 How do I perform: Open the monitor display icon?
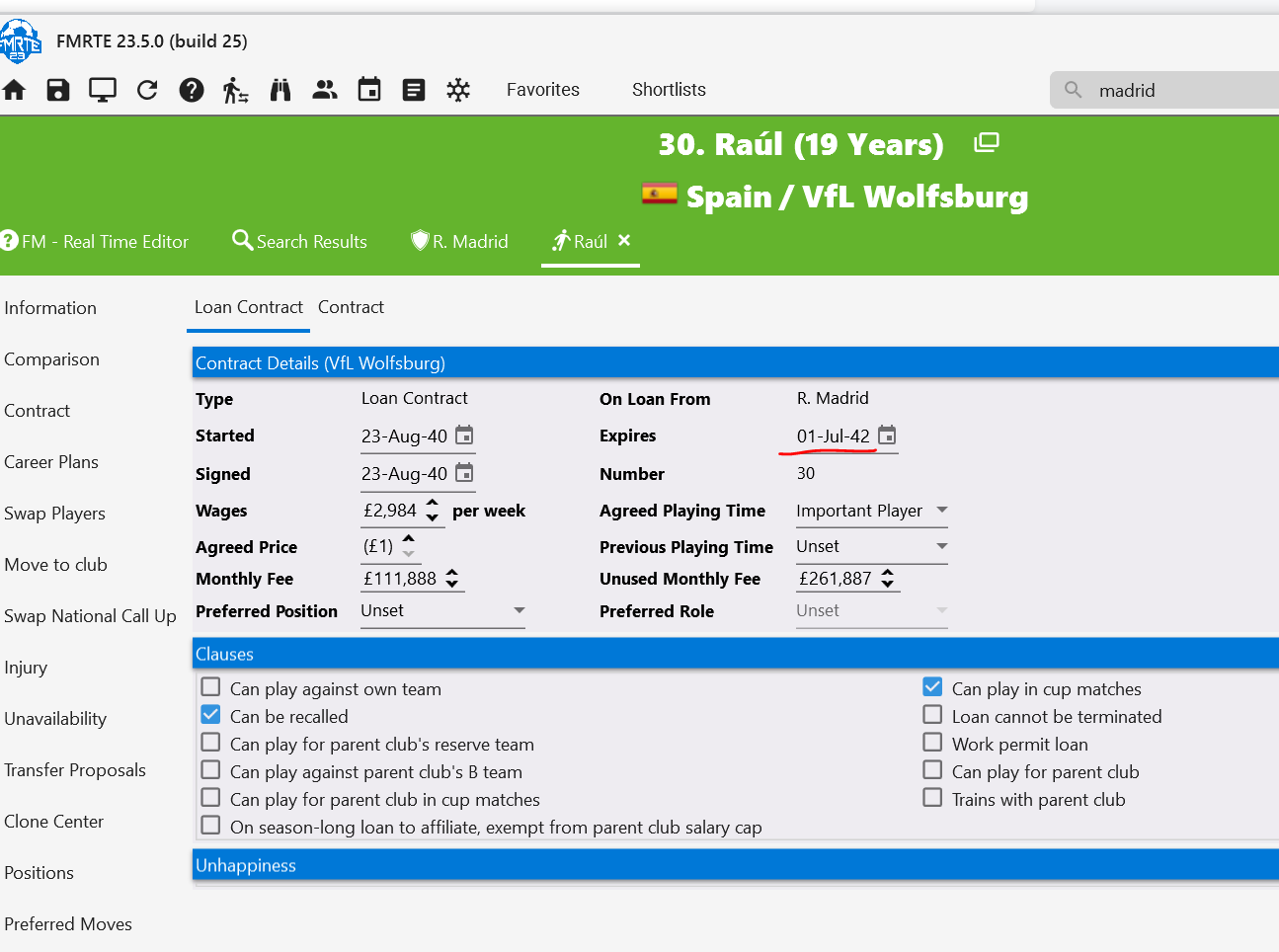tap(103, 90)
